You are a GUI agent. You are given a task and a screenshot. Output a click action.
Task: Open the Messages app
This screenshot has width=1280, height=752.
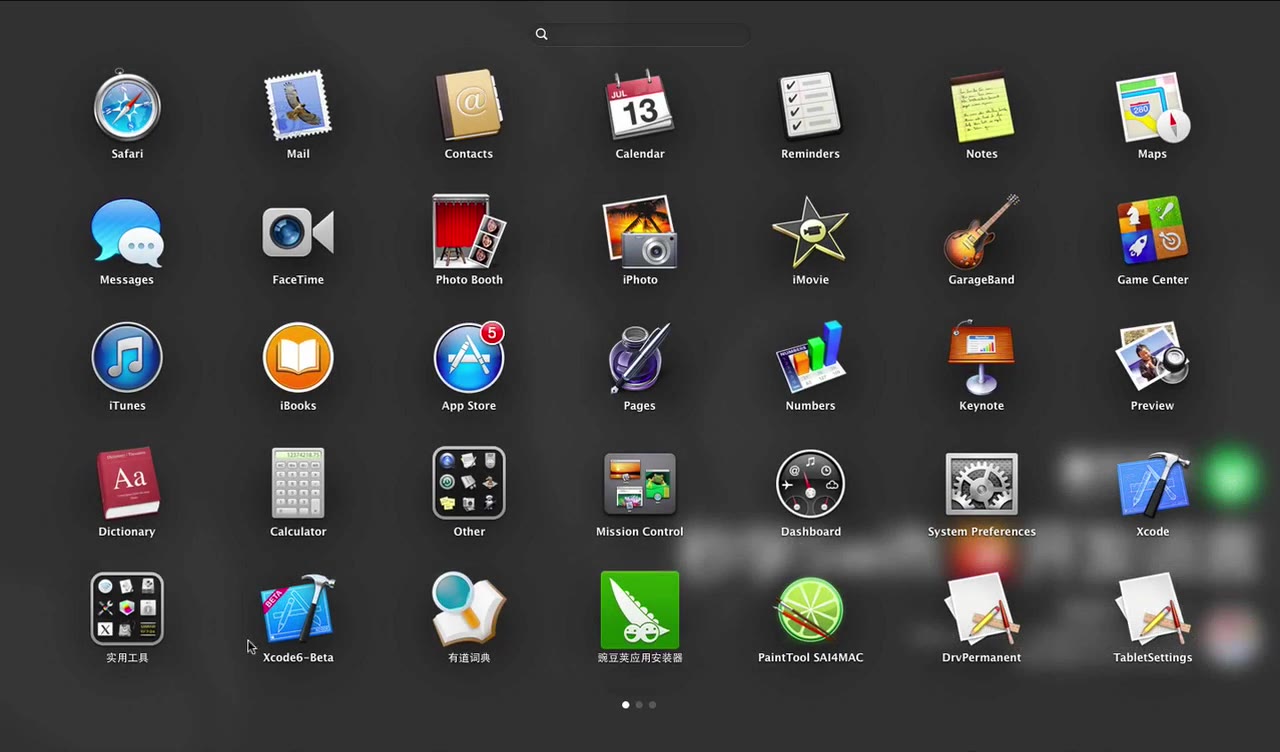point(127,232)
